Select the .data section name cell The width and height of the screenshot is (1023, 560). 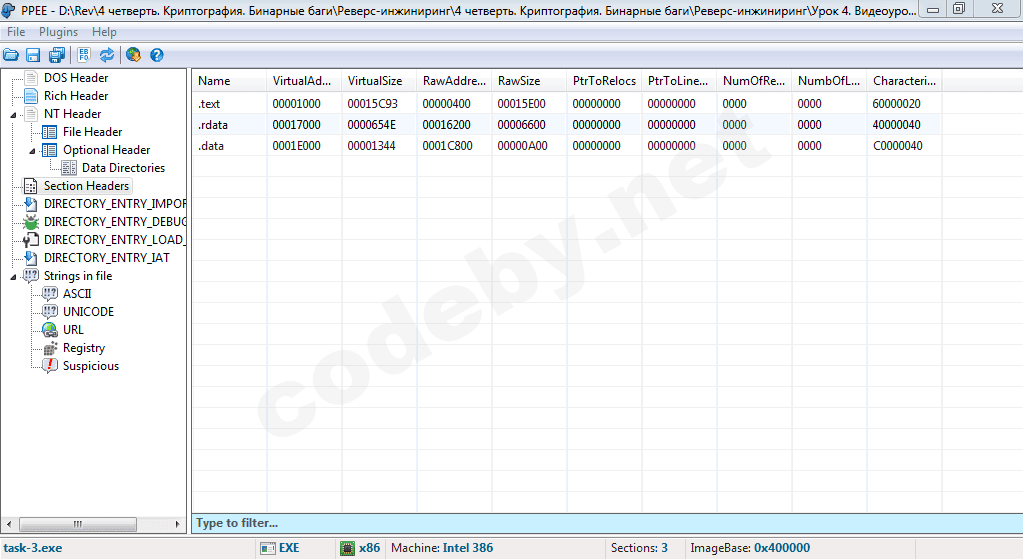coord(230,146)
